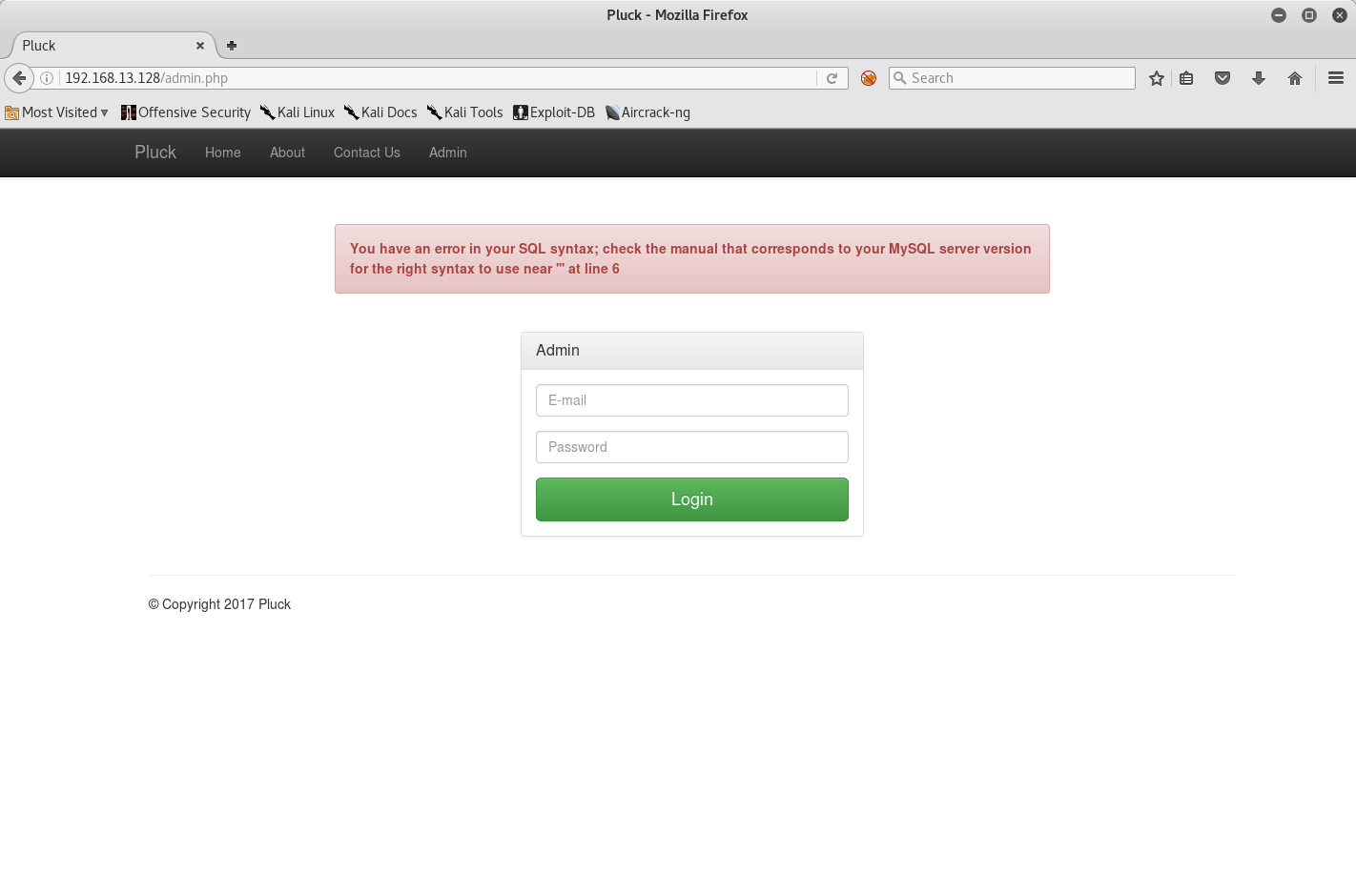Open the Exploit-DB bookmark

(x=554, y=112)
